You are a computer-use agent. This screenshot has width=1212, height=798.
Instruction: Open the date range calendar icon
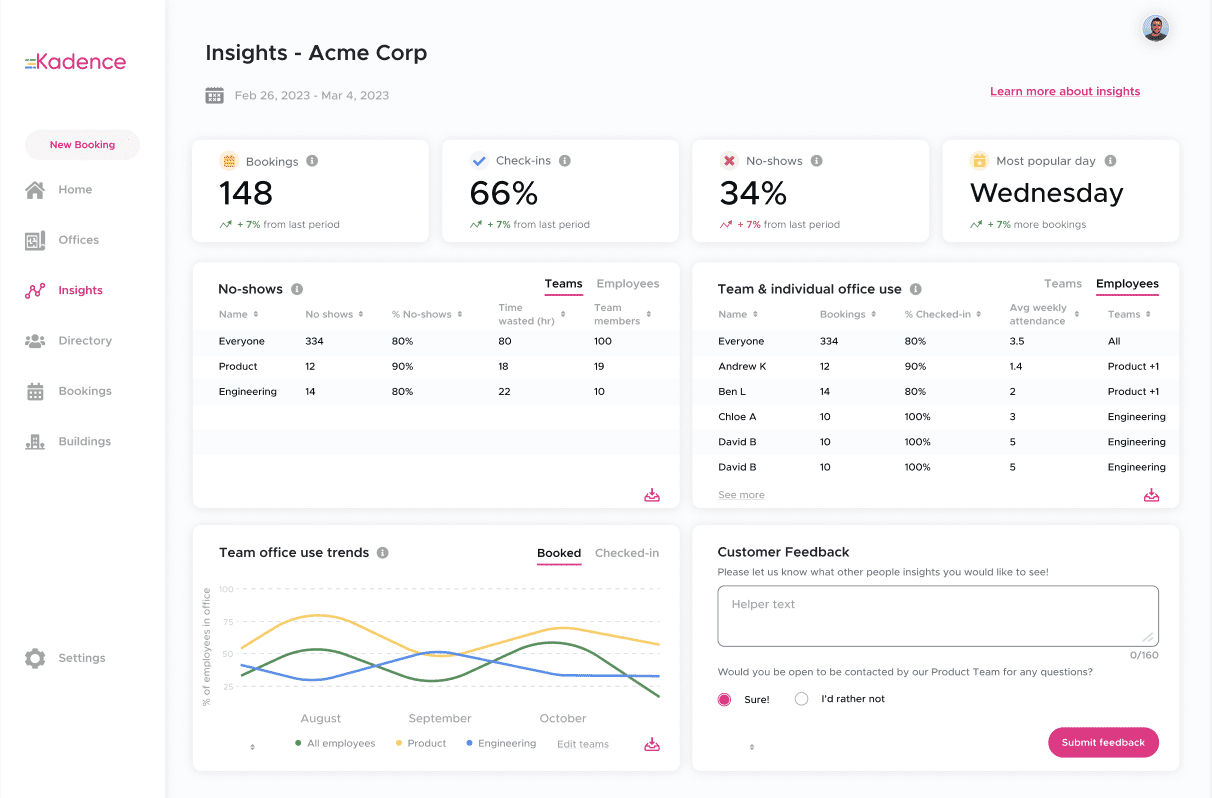pyautogui.click(x=214, y=96)
